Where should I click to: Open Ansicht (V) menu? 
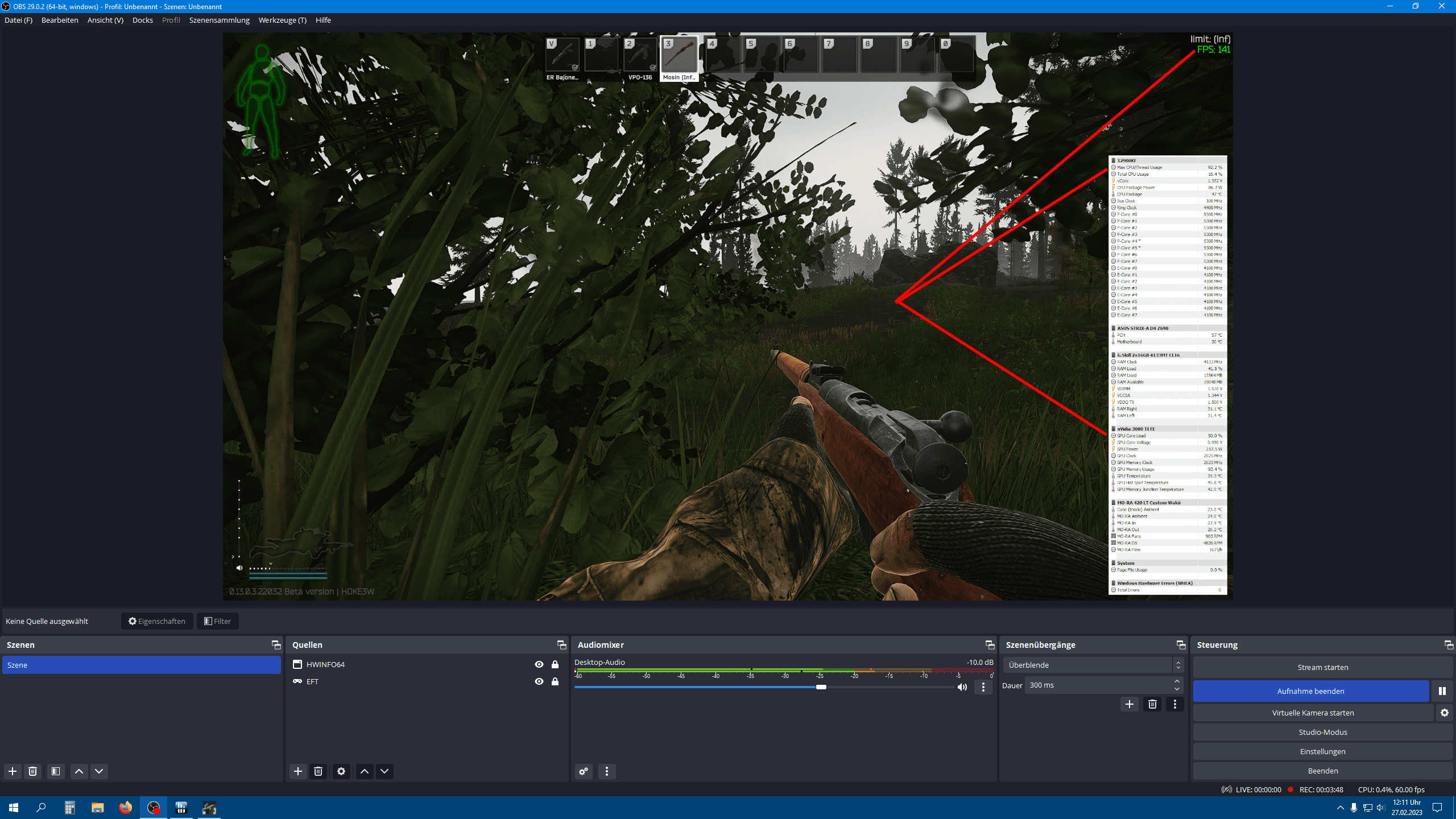(x=105, y=20)
